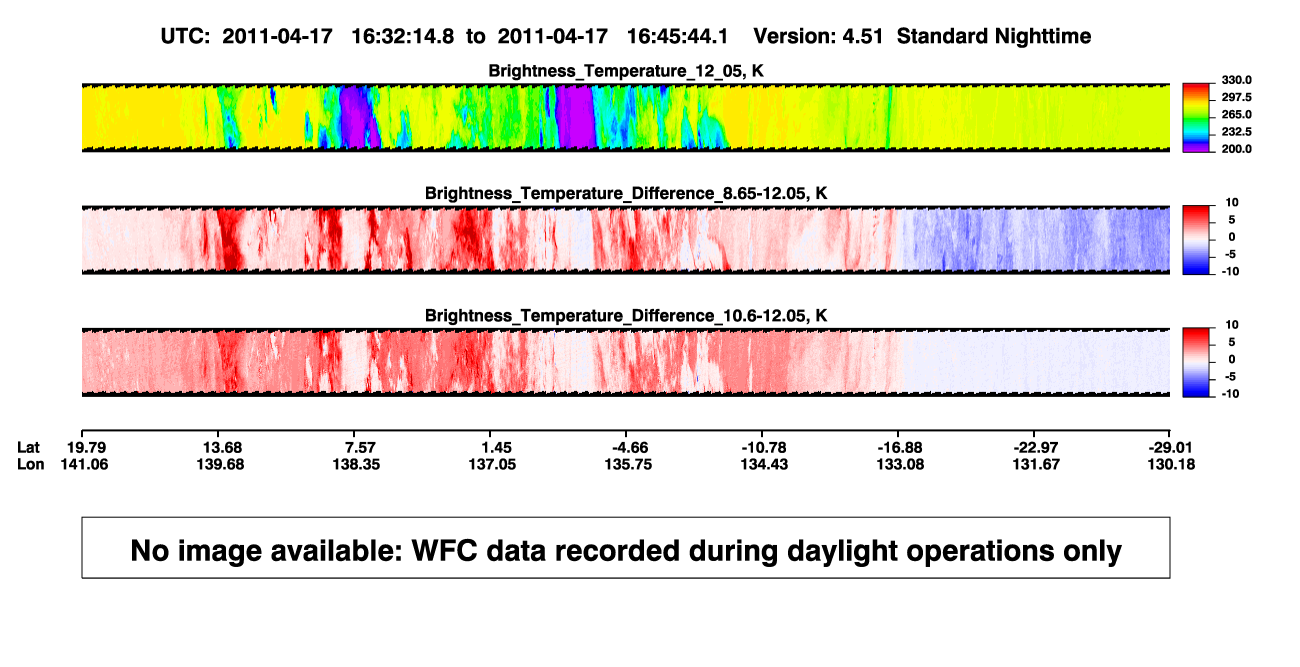Click the 265.0 colorbar label
This screenshot has height=667, width=1300.
coord(1235,115)
